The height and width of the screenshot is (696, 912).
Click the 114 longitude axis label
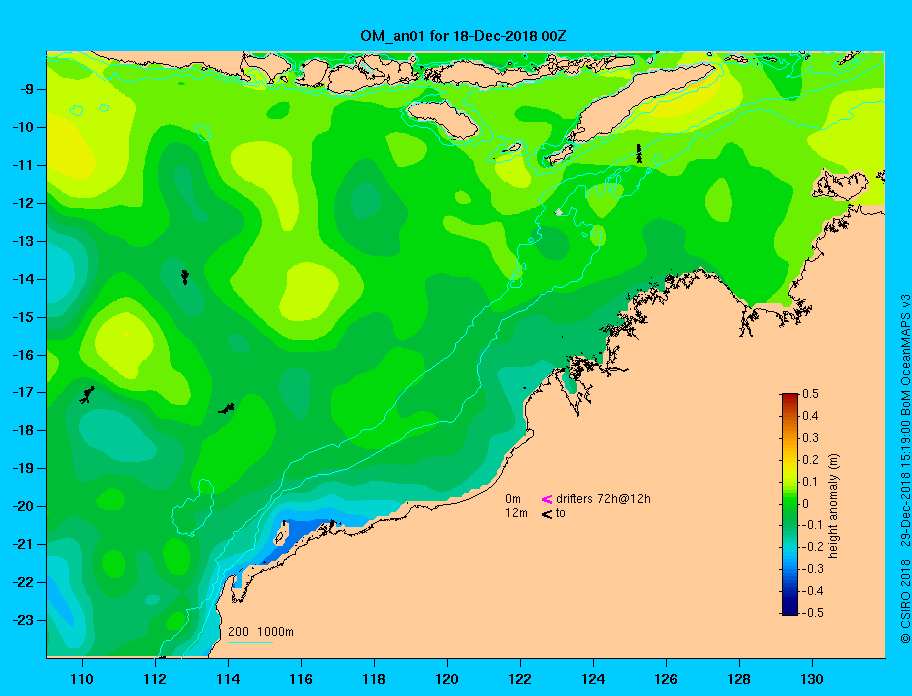(x=228, y=679)
